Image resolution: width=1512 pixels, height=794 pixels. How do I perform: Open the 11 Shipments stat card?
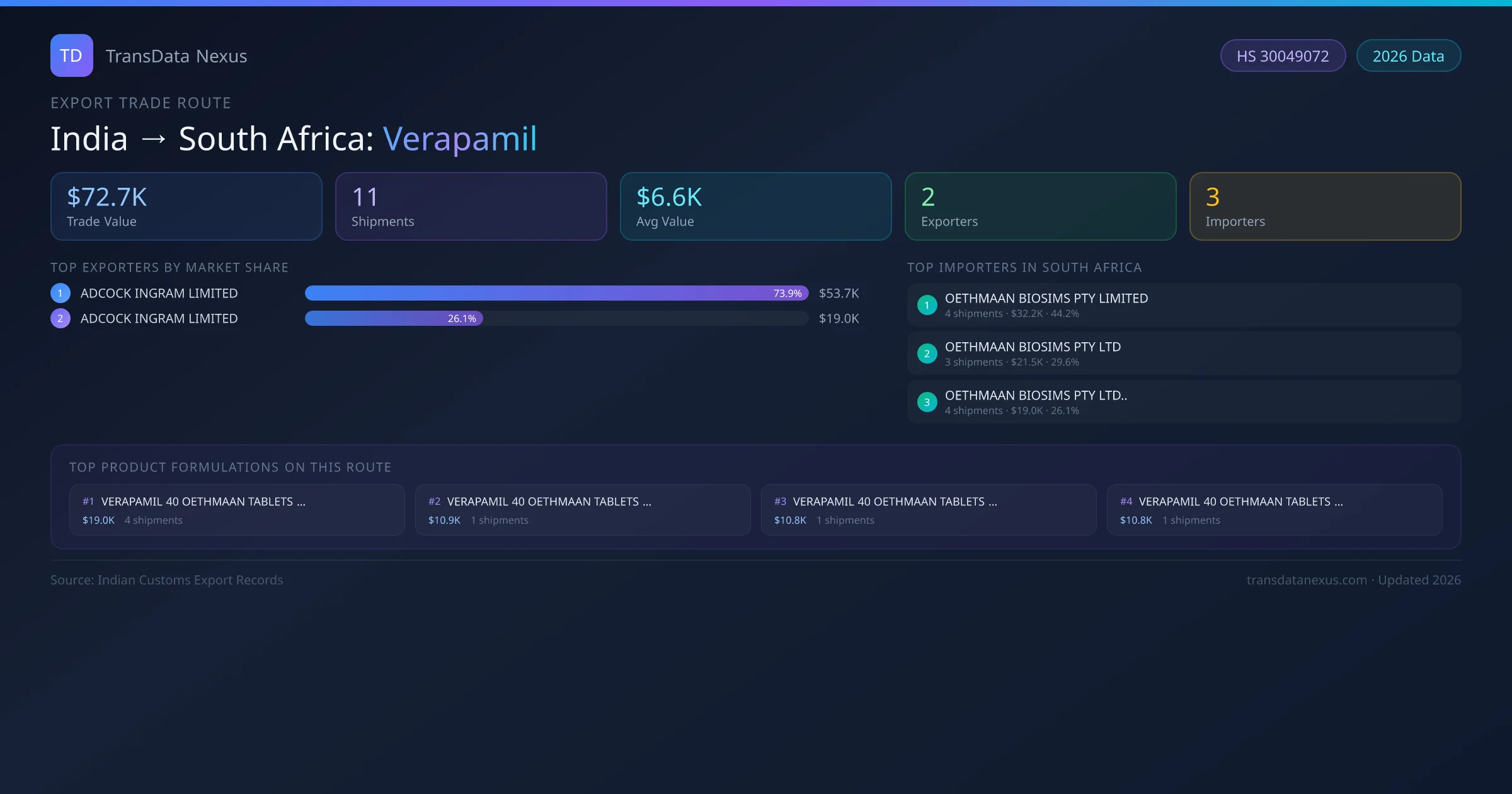tap(471, 207)
